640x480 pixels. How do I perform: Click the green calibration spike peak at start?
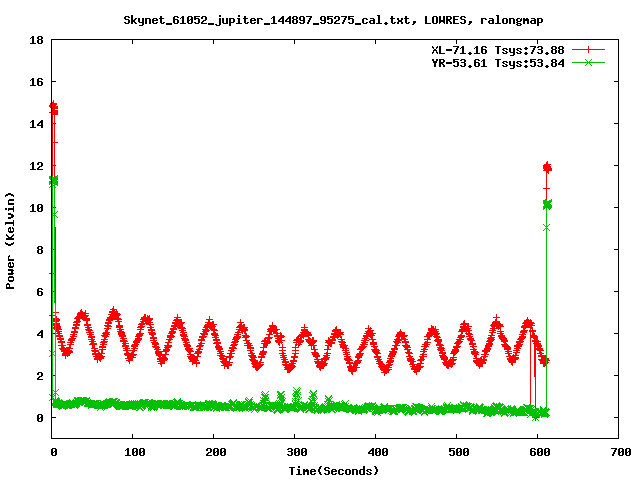[54, 181]
